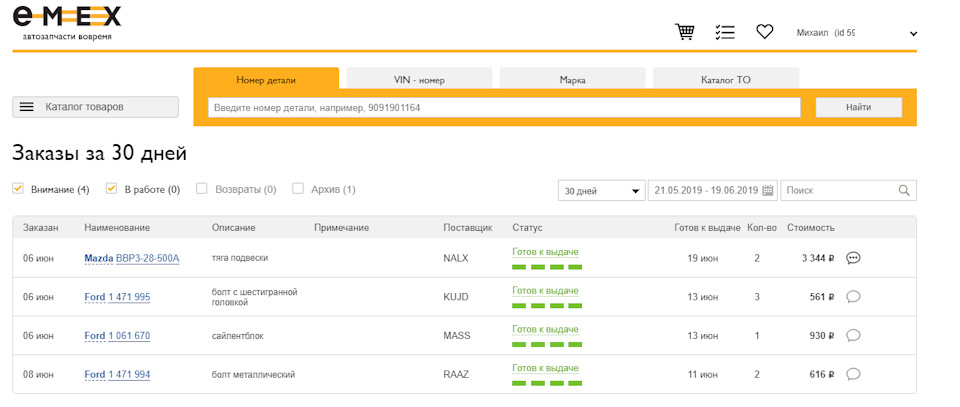Image resolution: width=960 pixels, height=407 pixels.
Task: Focus the part number search field
Action: coord(504,107)
